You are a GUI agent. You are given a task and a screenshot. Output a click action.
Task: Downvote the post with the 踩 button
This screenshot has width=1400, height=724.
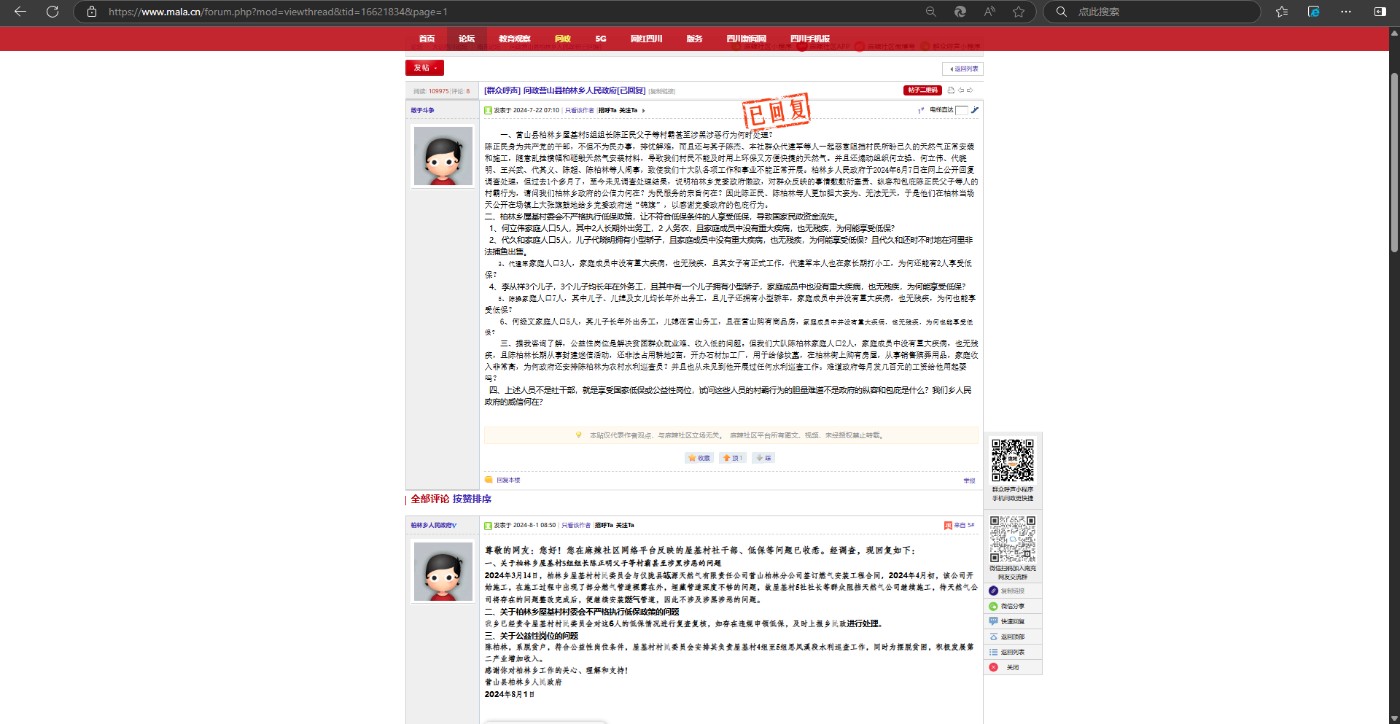764,457
